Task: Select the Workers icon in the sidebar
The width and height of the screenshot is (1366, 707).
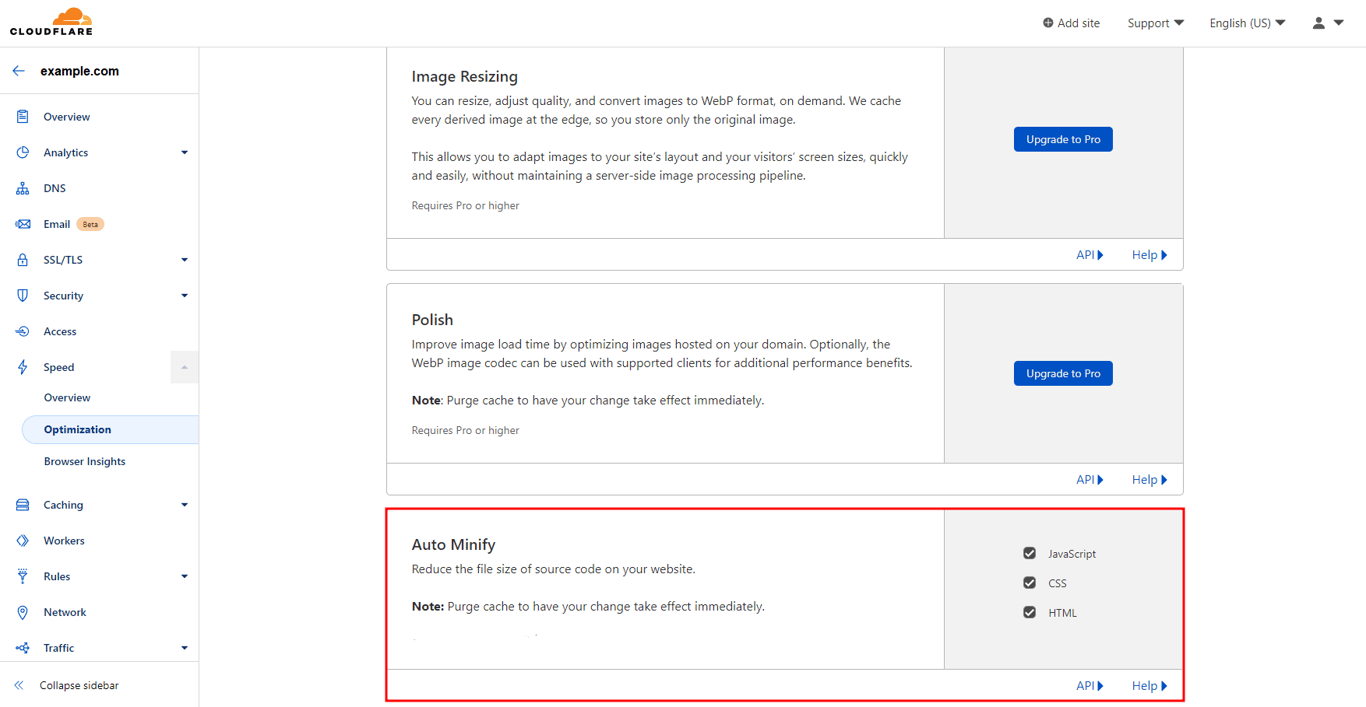Action: [20, 540]
